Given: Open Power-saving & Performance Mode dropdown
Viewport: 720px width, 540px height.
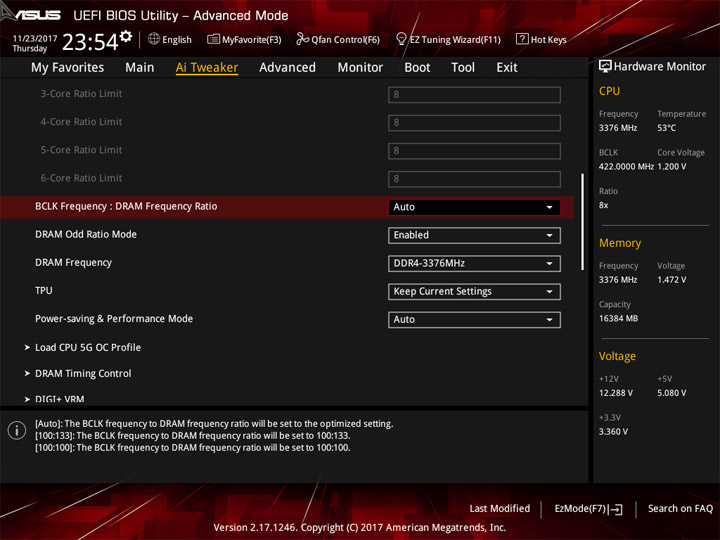Looking at the screenshot, I should pos(474,320).
